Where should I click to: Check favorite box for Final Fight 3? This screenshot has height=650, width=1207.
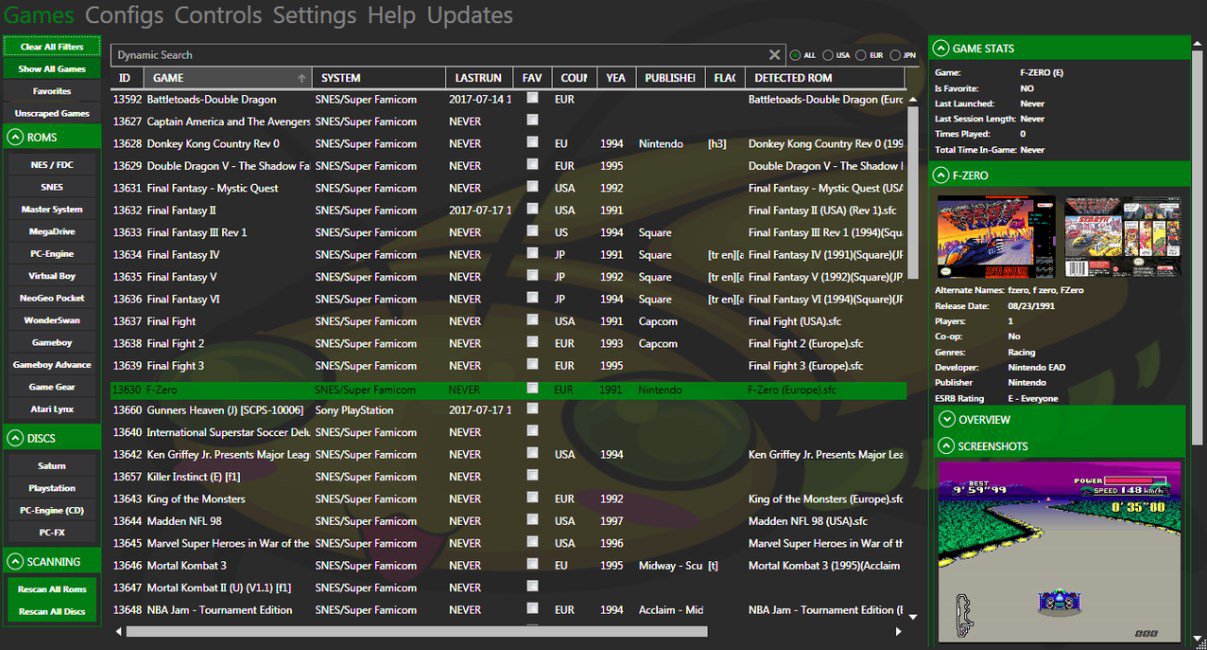[533, 364]
